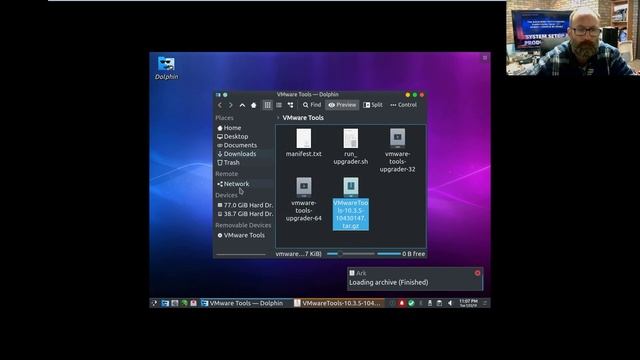Image resolution: width=640 pixels, height=360 pixels.
Task: Go back with the back arrow
Action: click(220, 105)
